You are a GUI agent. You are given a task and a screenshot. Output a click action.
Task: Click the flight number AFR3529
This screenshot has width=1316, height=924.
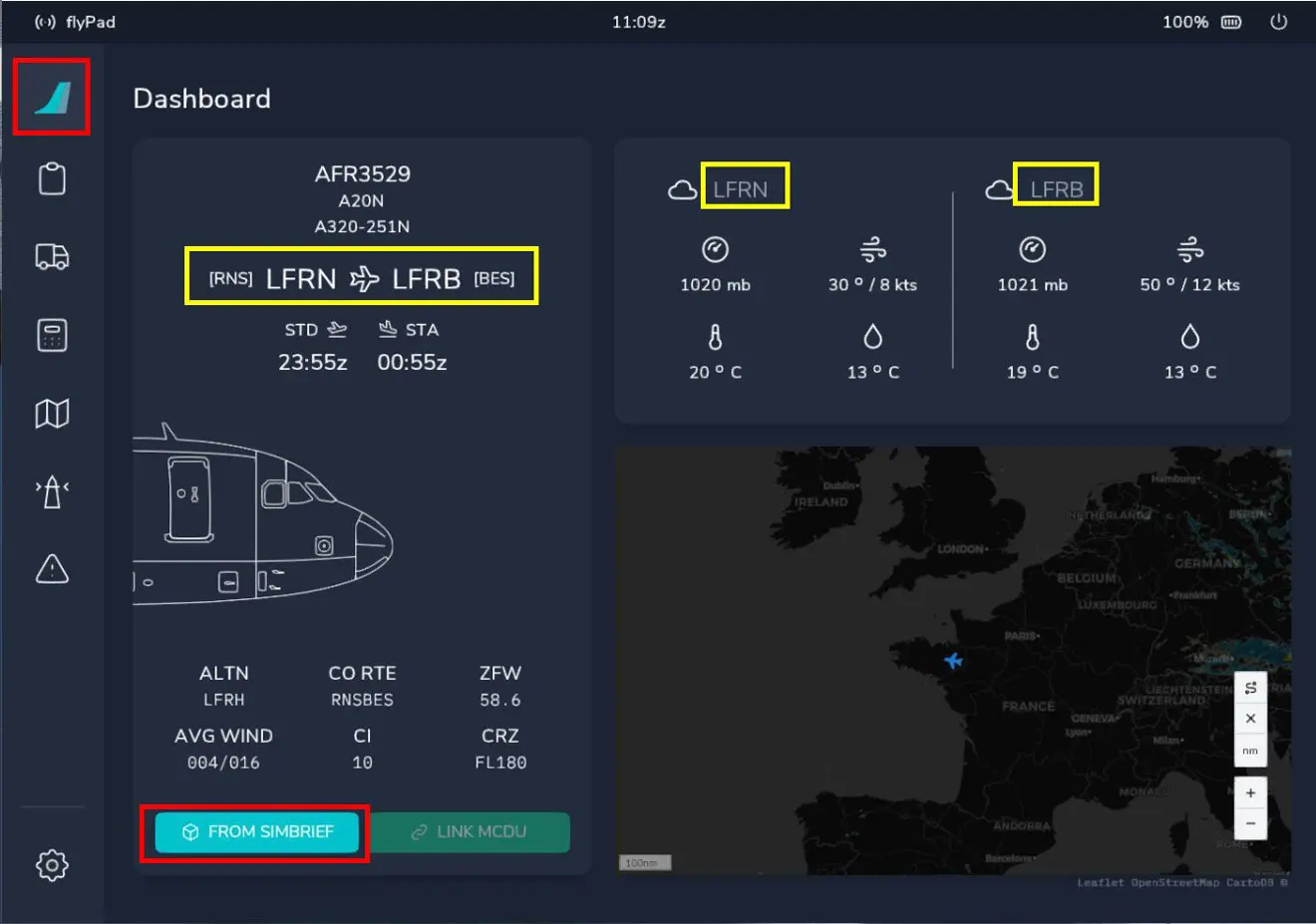(362, 173)
